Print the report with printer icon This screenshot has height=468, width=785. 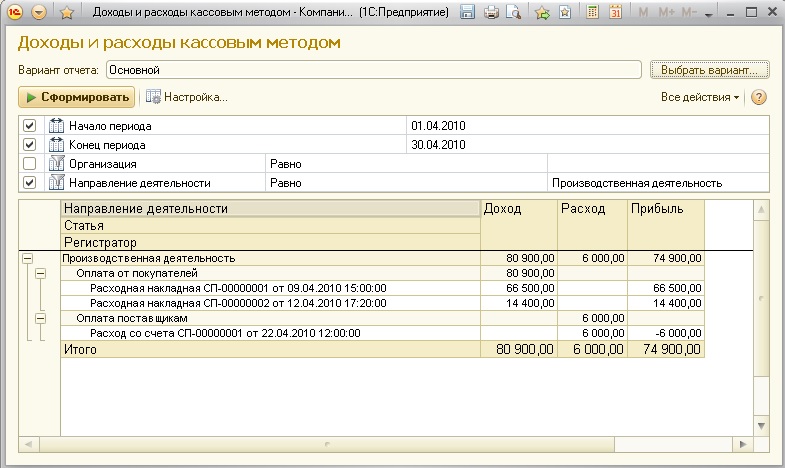[491, 12]
